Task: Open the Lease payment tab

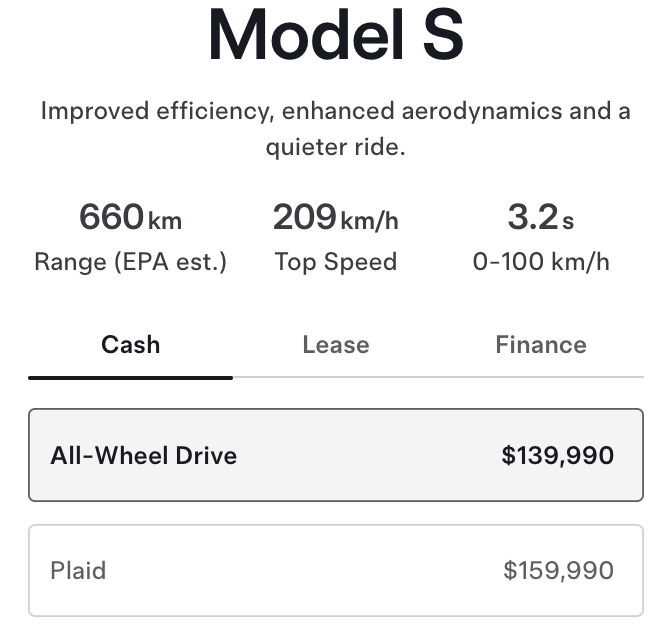Action: 335,345
